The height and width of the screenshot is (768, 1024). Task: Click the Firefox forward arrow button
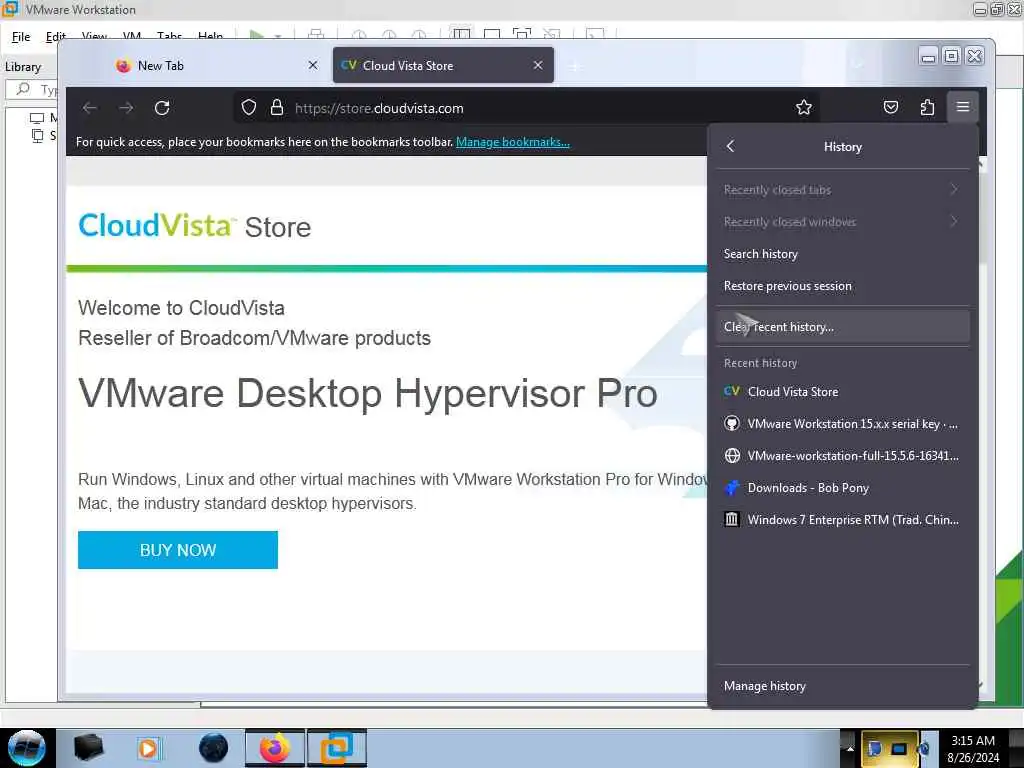[x=126, y=108]
